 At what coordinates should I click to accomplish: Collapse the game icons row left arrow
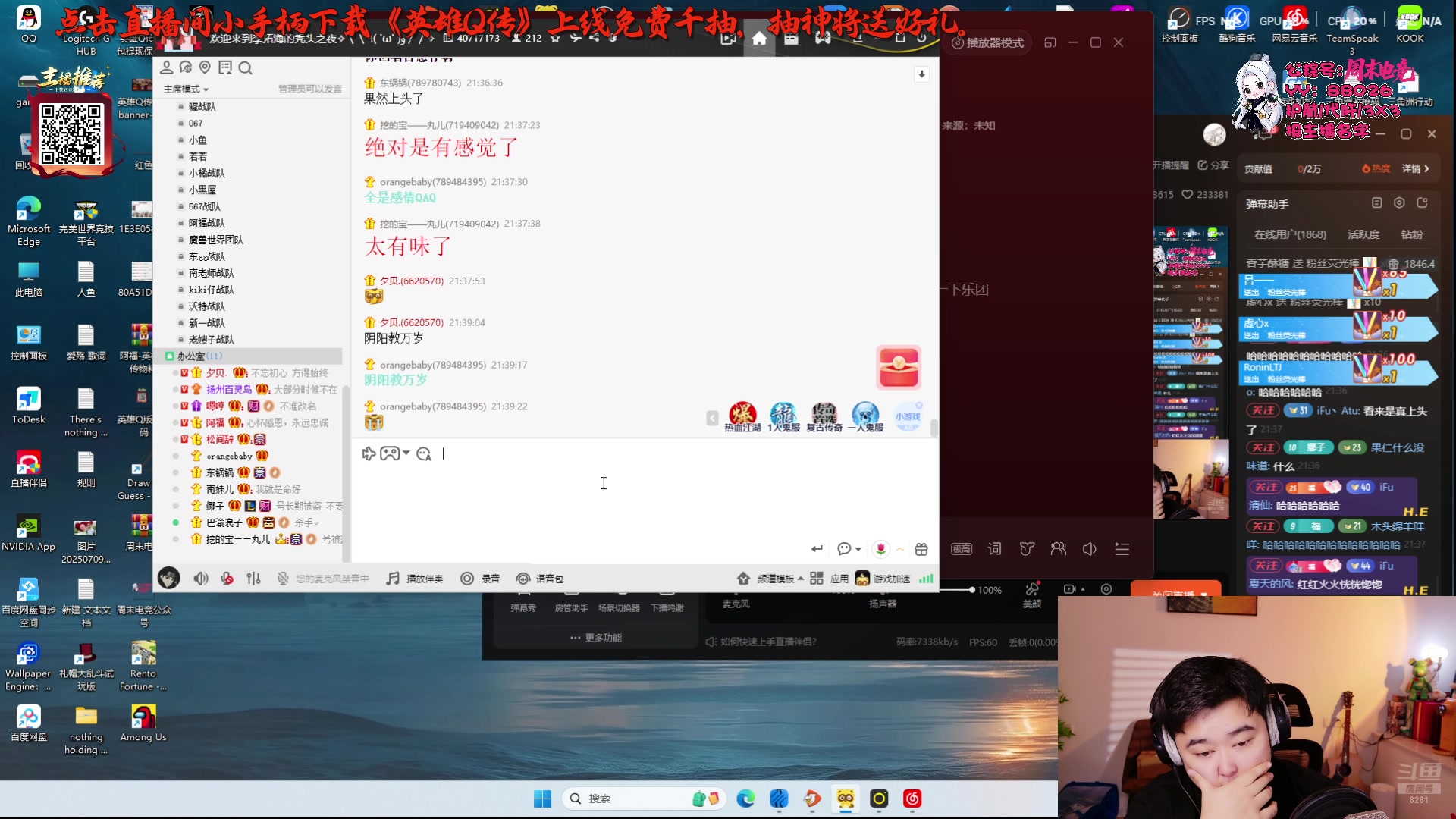(x=712, y=418)
